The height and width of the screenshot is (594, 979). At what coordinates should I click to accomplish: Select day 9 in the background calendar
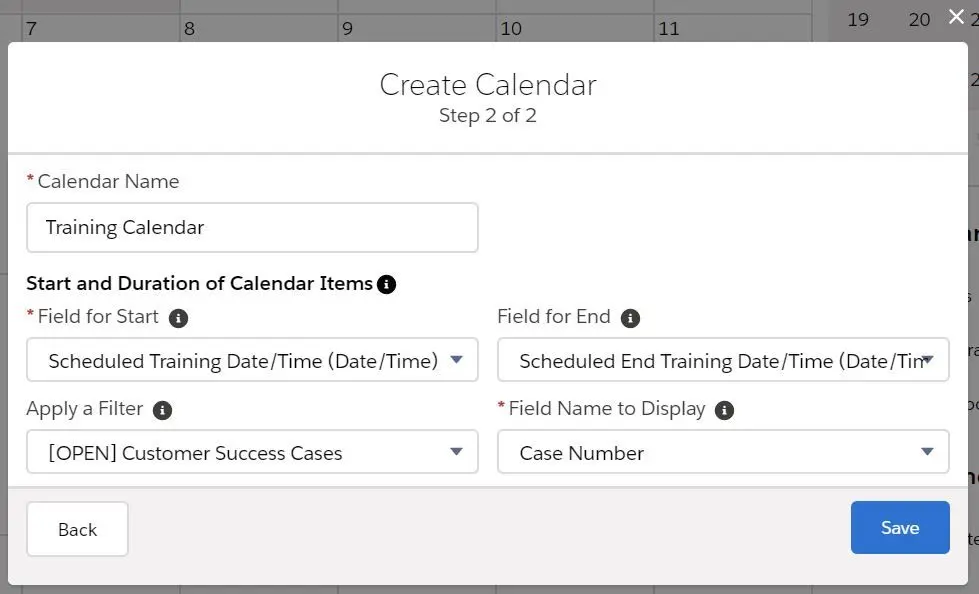(348, 29)
